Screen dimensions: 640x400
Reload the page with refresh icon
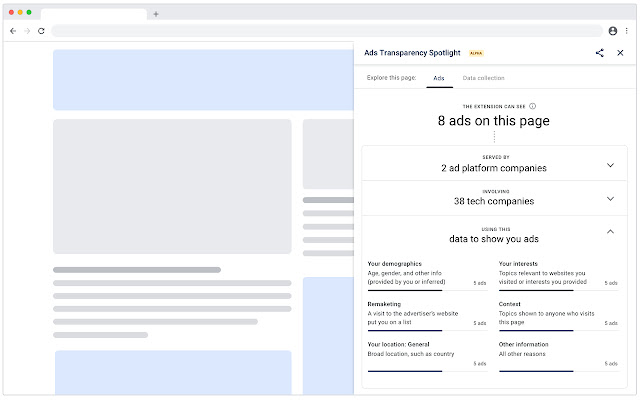pos(41,31)
